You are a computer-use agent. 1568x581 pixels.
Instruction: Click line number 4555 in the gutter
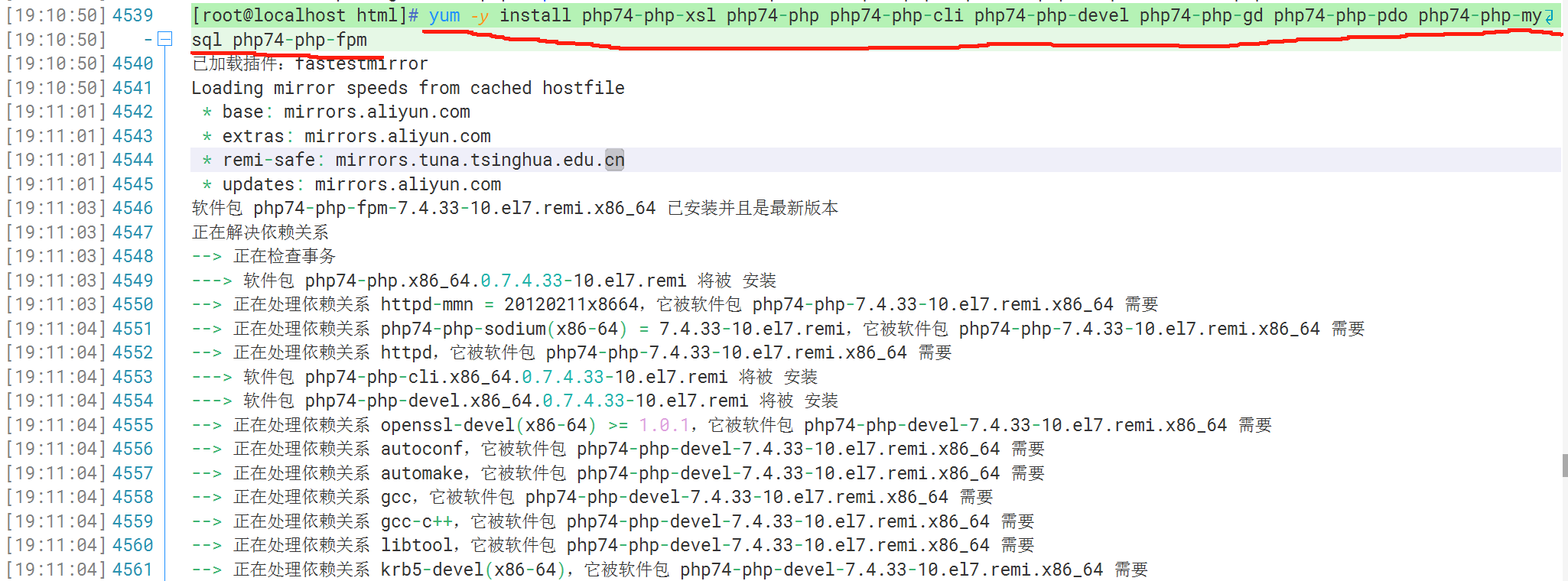click(x=133, y=425)
